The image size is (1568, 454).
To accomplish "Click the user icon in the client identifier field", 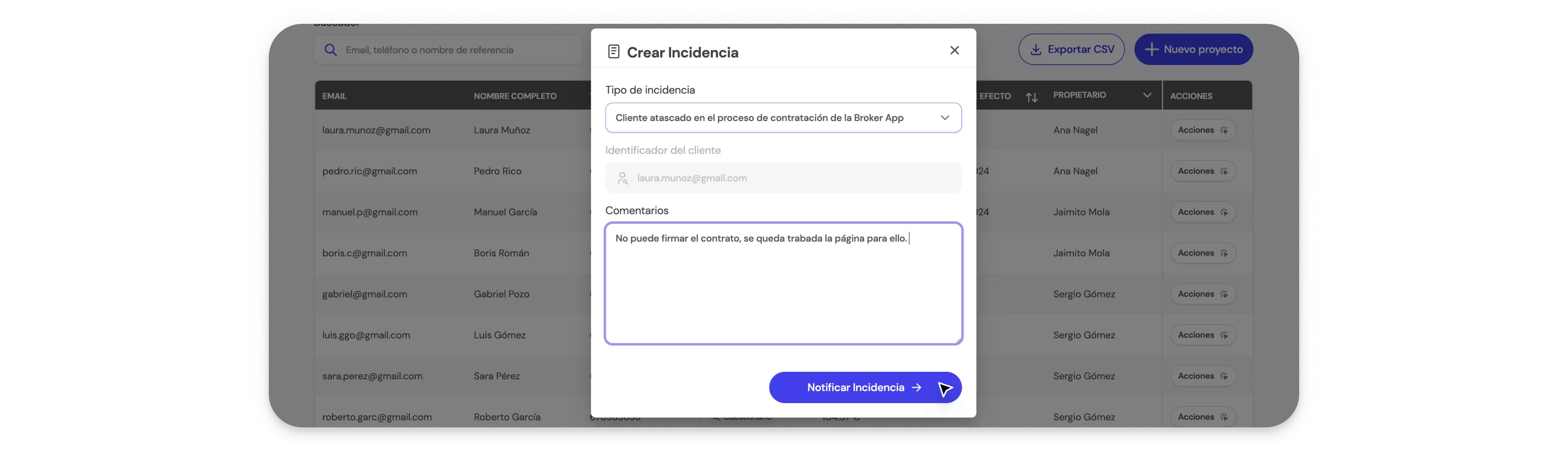I will click(623, 178).
